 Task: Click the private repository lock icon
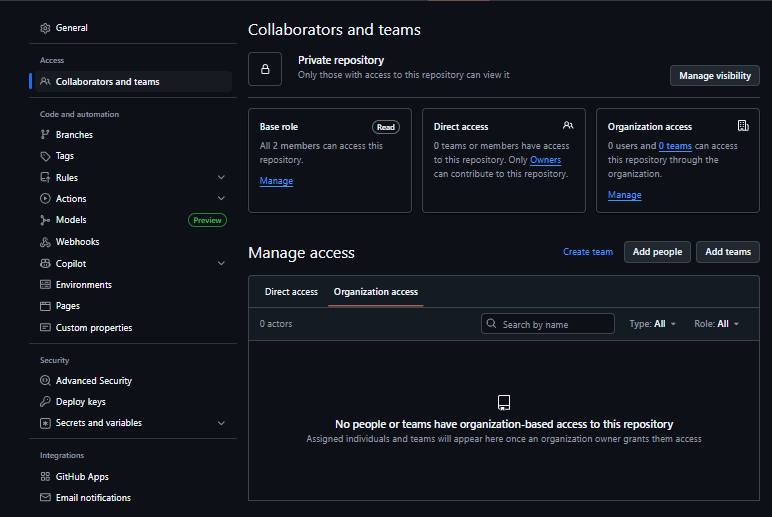click(265, 69)
